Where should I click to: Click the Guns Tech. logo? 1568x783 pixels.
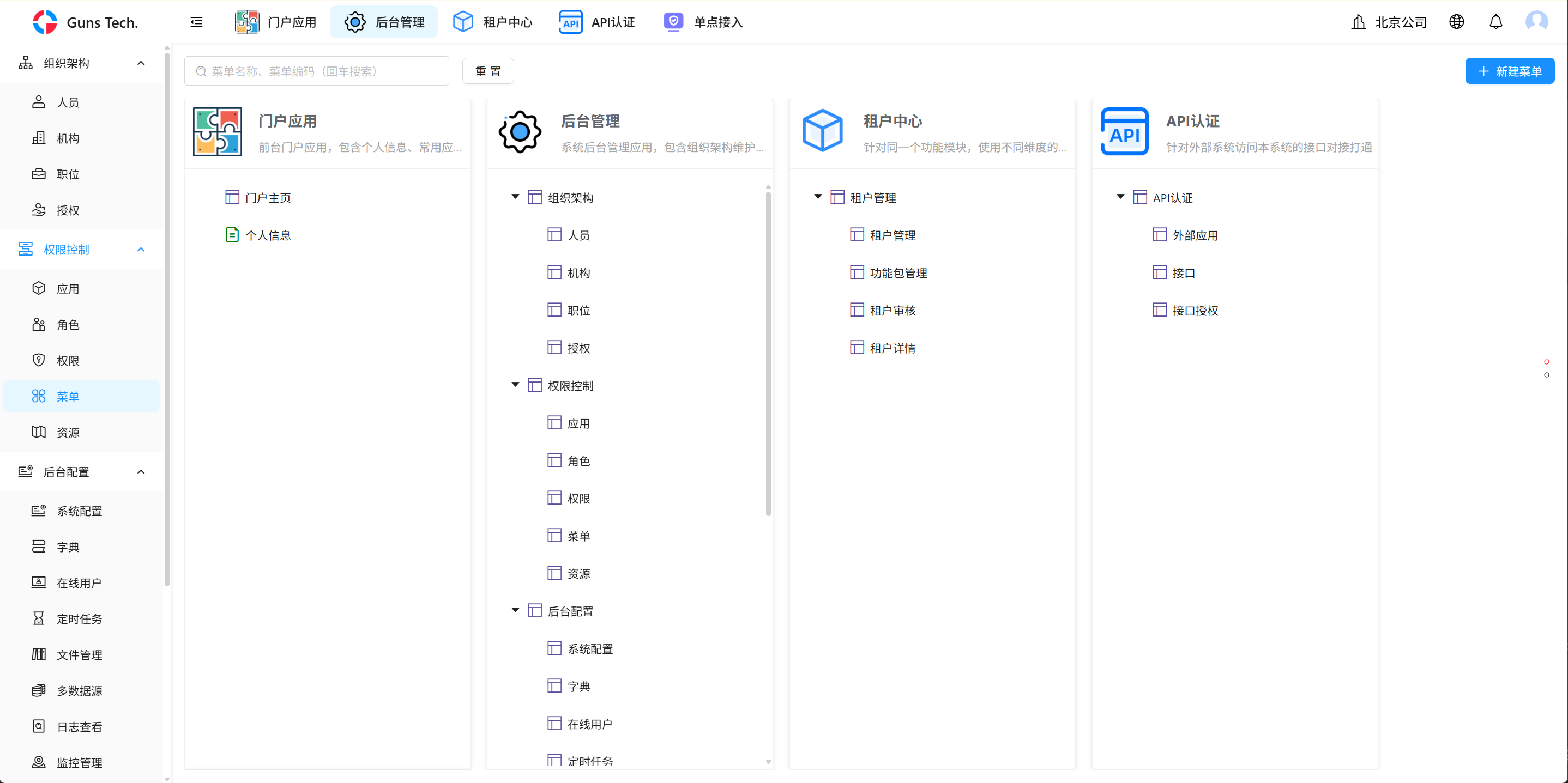86,22
